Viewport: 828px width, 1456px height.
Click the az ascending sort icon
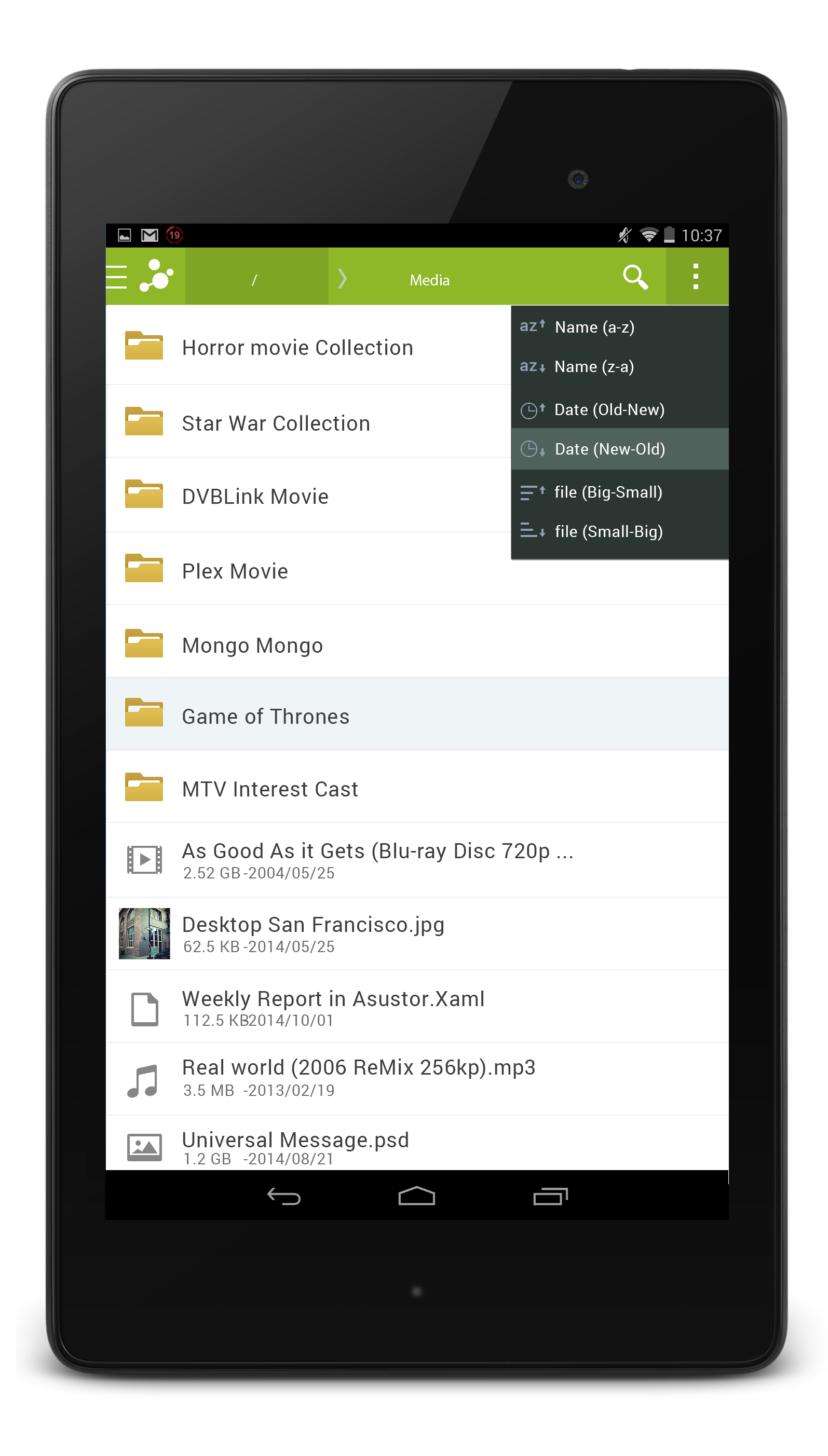point(533,326)
